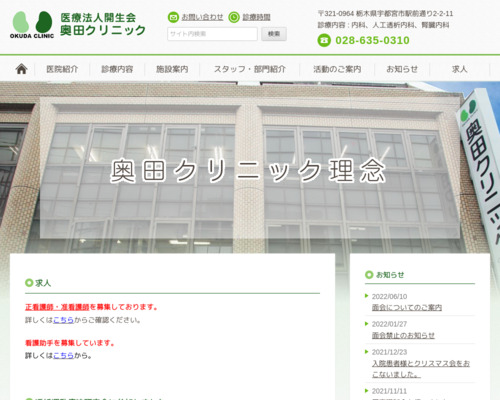Click the Okuda Clinic bean logo
Screen dimensions: 500x400
click(x=32, y=25)
